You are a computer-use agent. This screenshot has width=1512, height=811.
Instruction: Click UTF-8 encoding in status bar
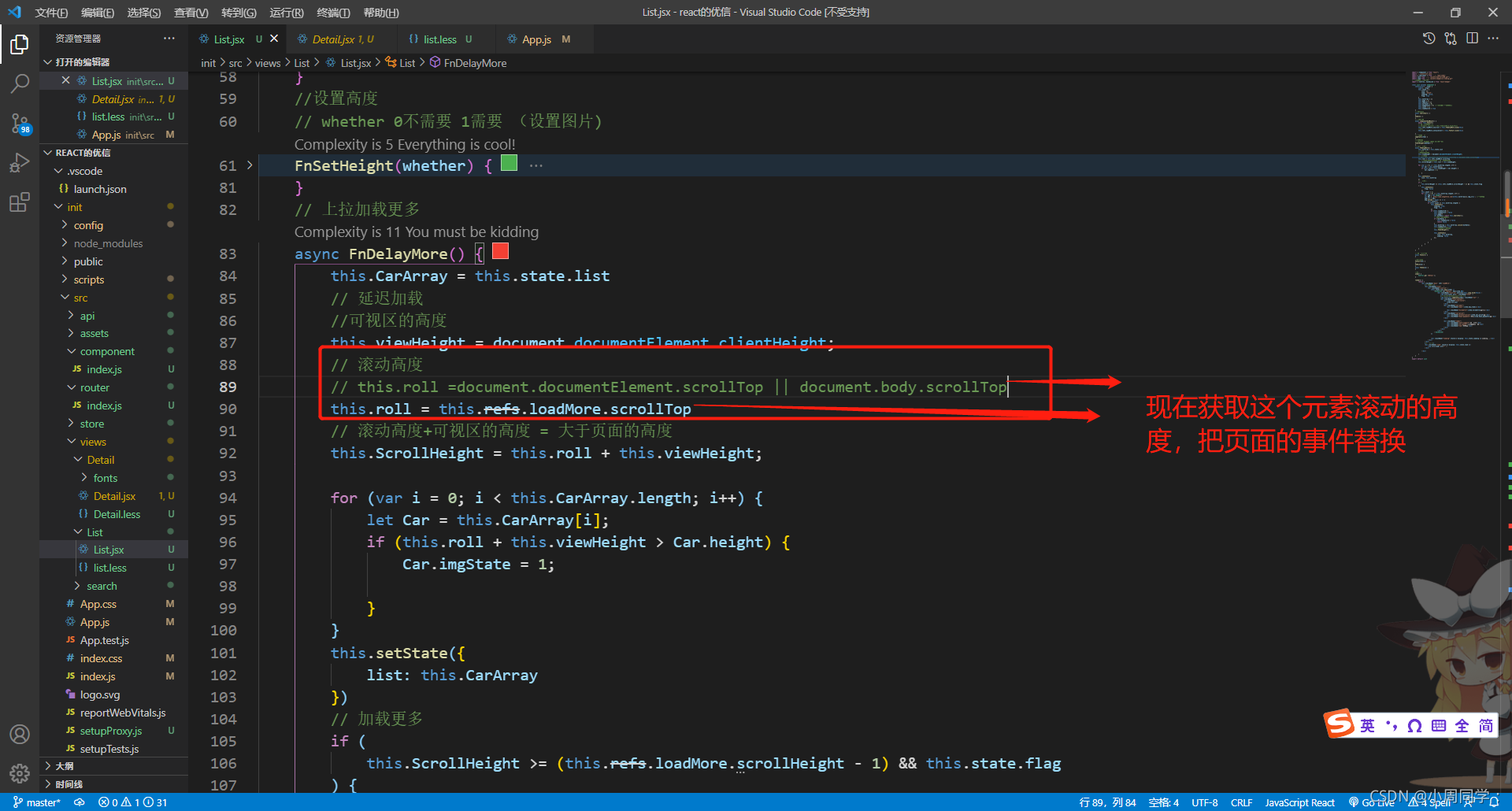coord(1204,802)
